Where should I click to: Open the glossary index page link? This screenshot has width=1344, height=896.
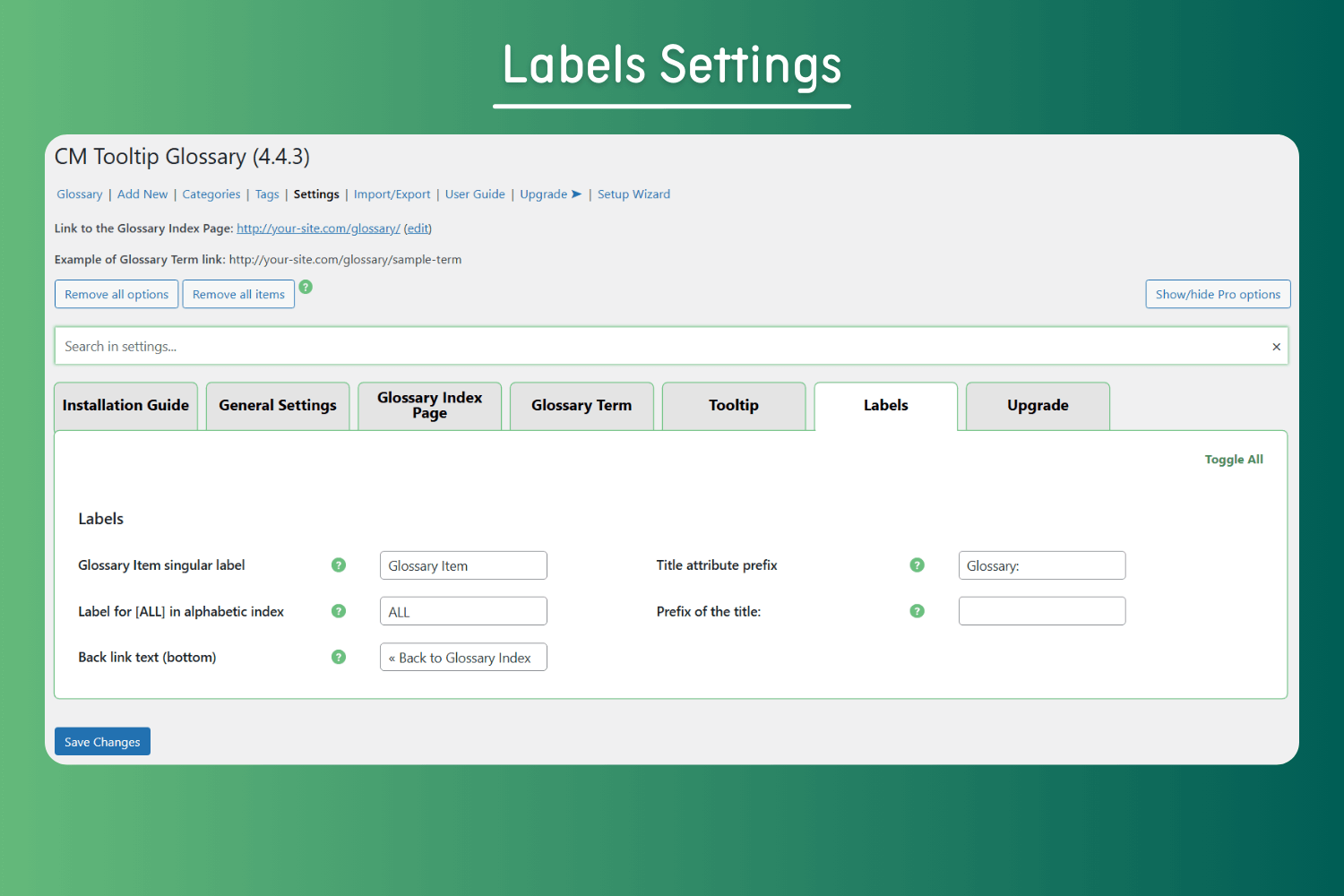tap(317, 228)
